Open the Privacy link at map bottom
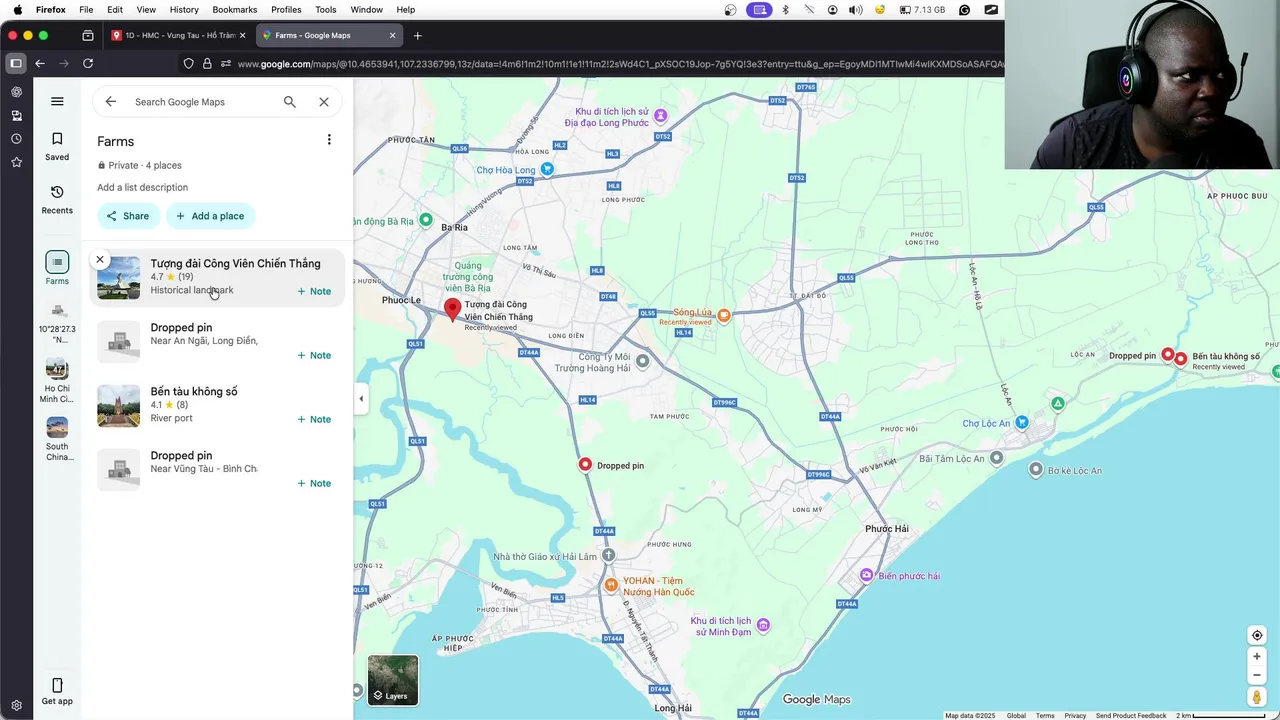This screenshot has height=720, width=1280. 1075,715
